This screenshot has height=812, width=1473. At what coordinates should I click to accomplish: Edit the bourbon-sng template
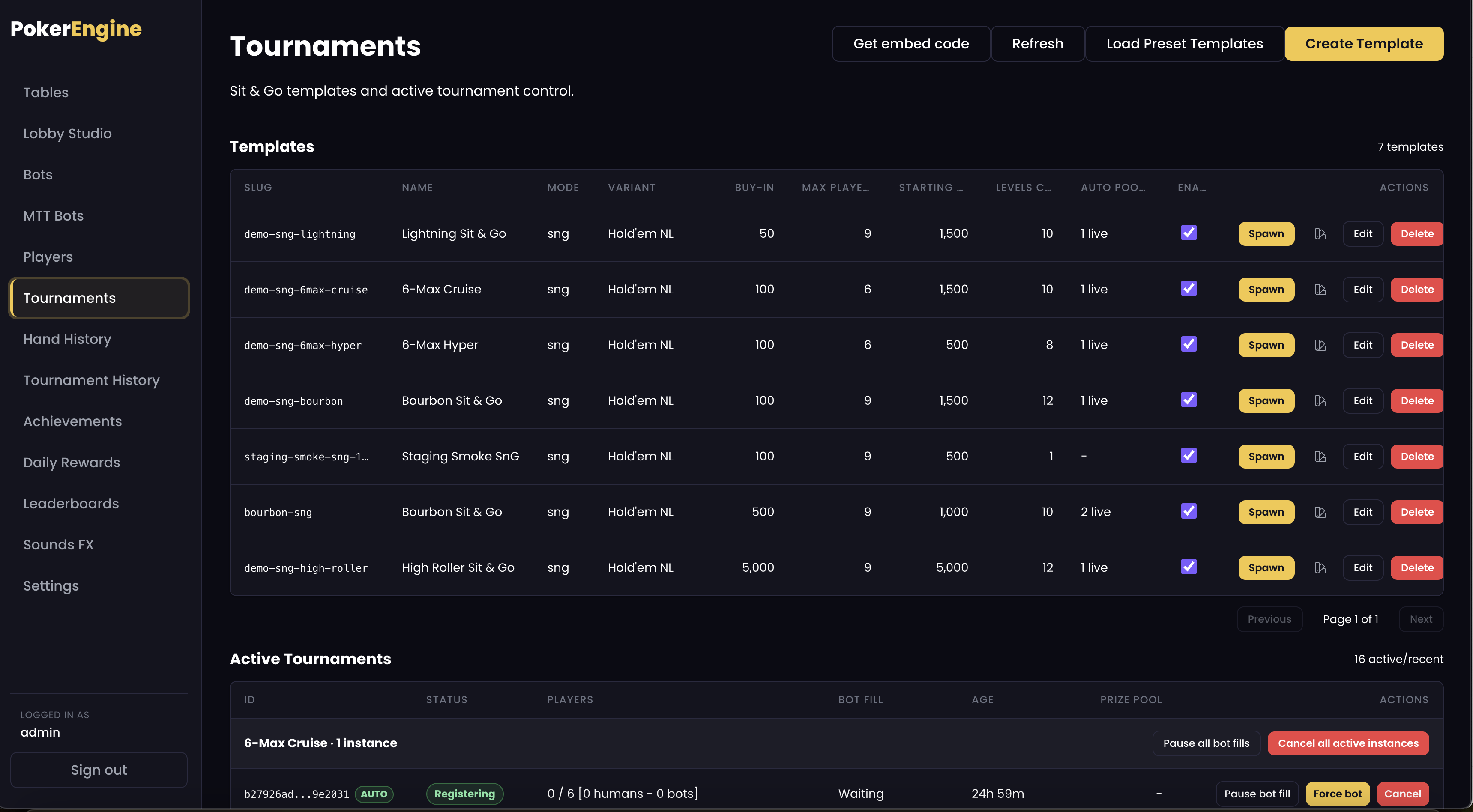(1362, 513)
